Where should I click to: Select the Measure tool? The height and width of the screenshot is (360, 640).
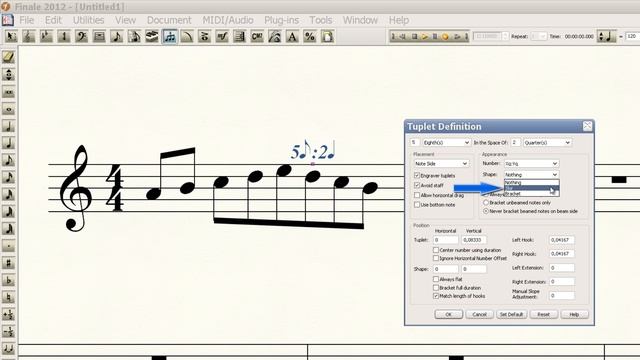tap(99, 37)
